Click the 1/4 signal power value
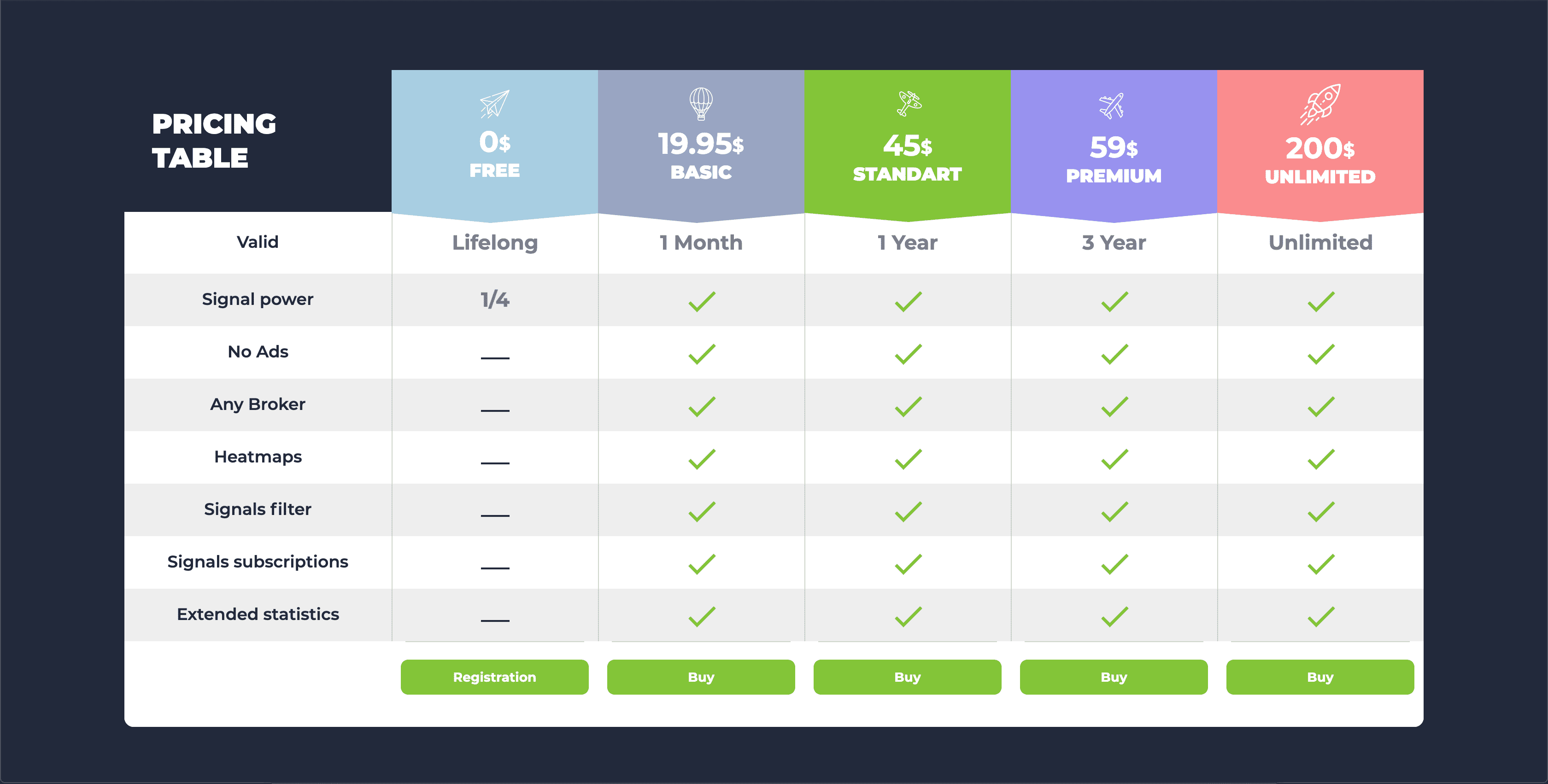Screen dimensions: 1548x784 (494, 299)
